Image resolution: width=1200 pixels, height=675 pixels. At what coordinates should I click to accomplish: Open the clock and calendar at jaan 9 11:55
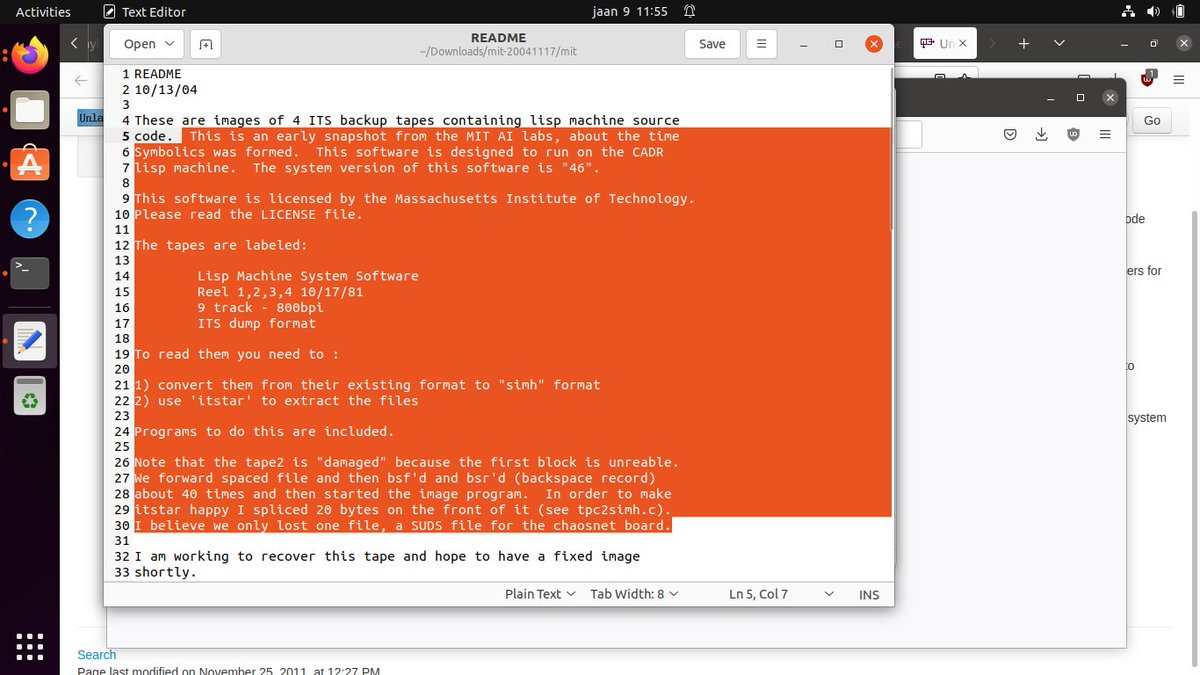click(x=630, y=12)
